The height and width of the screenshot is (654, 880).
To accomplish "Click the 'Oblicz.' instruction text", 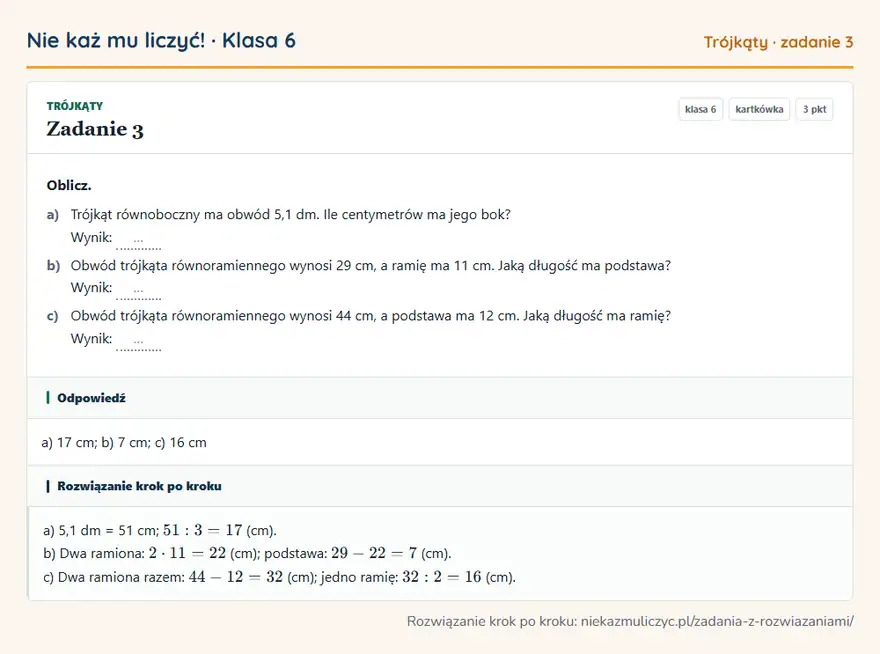I will (x=69, y=185).
